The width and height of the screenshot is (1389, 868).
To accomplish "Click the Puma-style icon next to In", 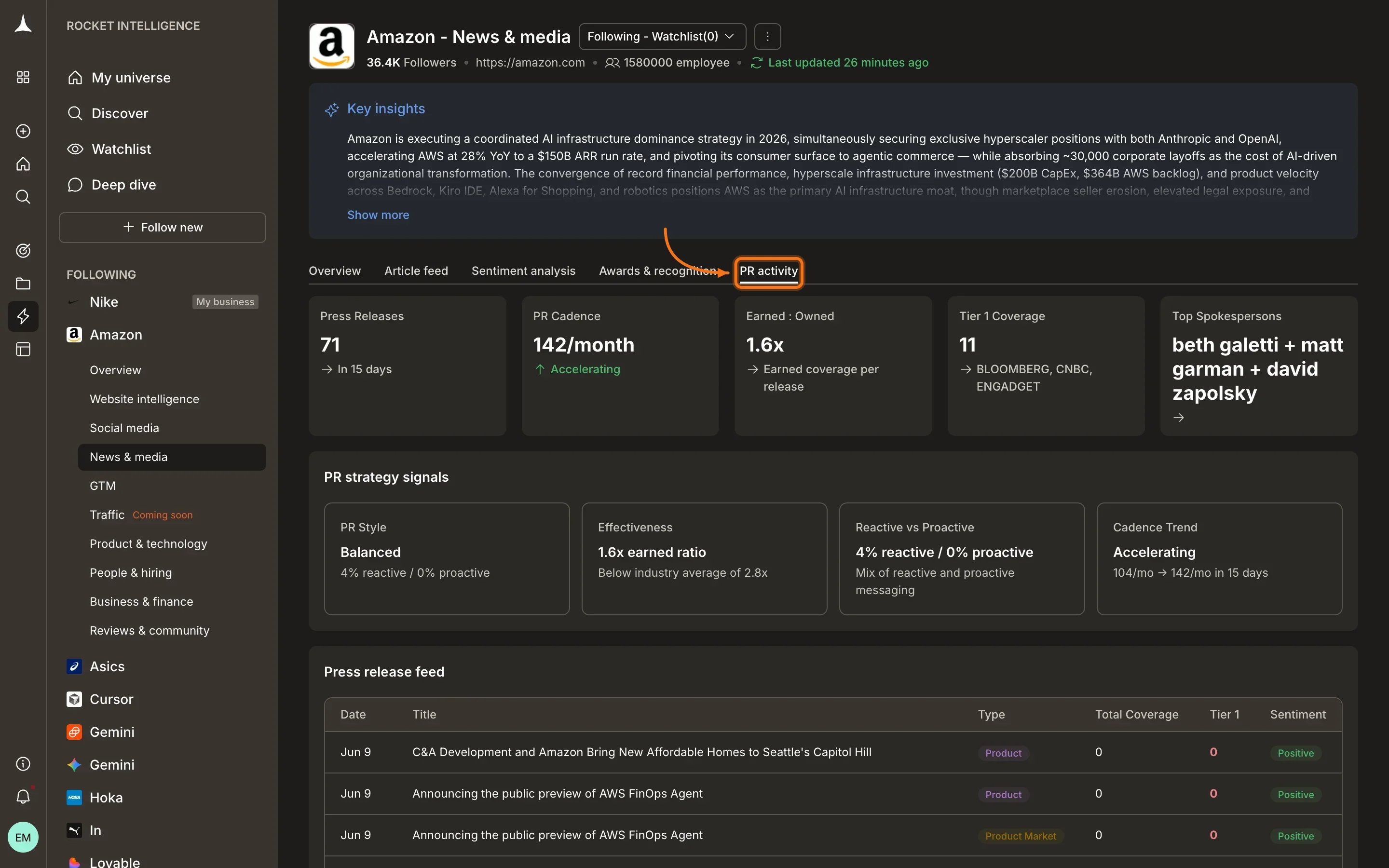I will [x=74, y=830].
